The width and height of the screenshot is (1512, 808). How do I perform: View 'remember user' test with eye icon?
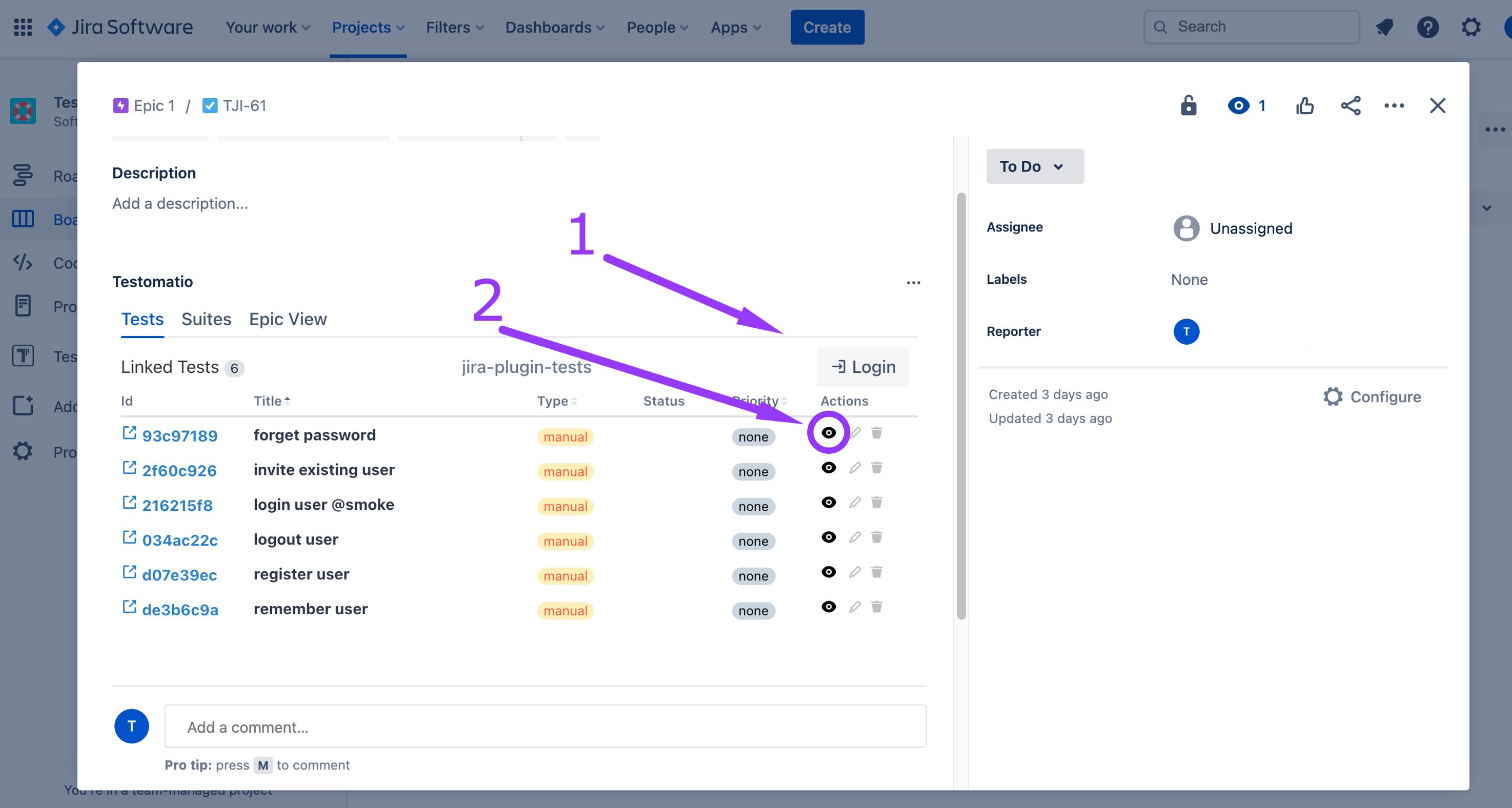[x=828, y=607]
